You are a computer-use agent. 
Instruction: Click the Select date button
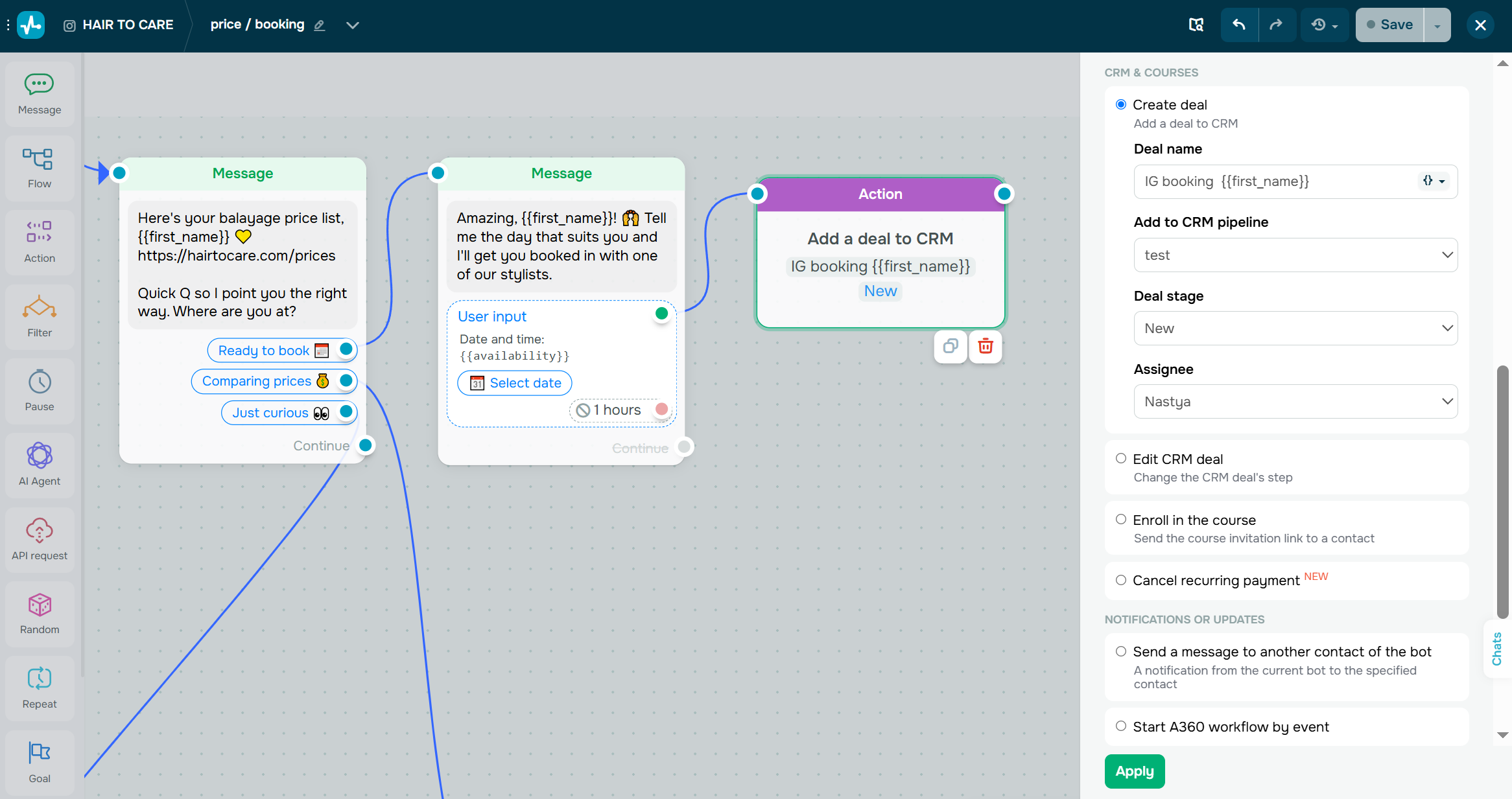pyautogui.click(x=515, y=383)
